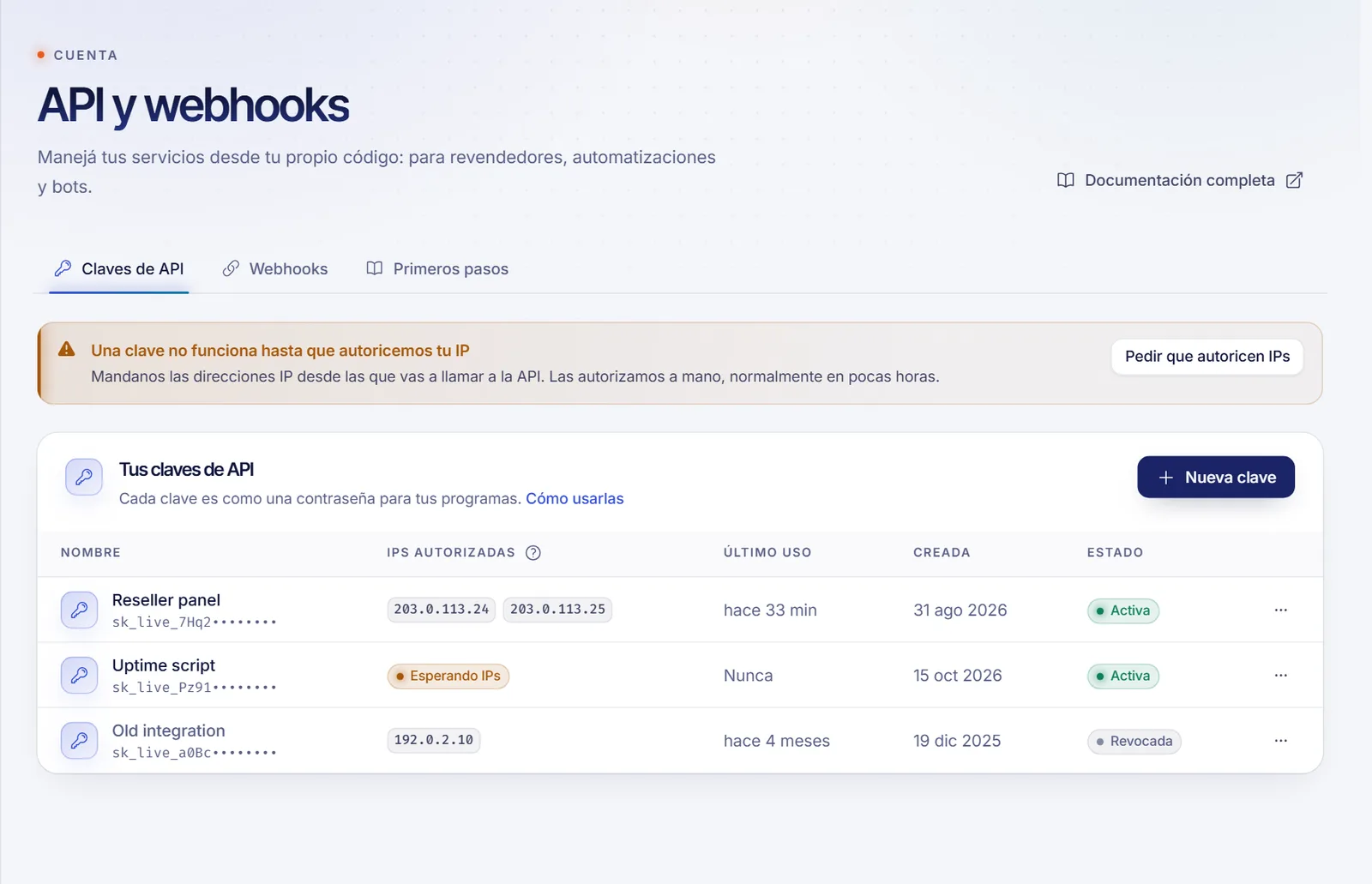The height and width of the screenshot is (884, 1372).
Task: Click the Uptime script name
Action: pyautogui.click(x=164, y=665)
